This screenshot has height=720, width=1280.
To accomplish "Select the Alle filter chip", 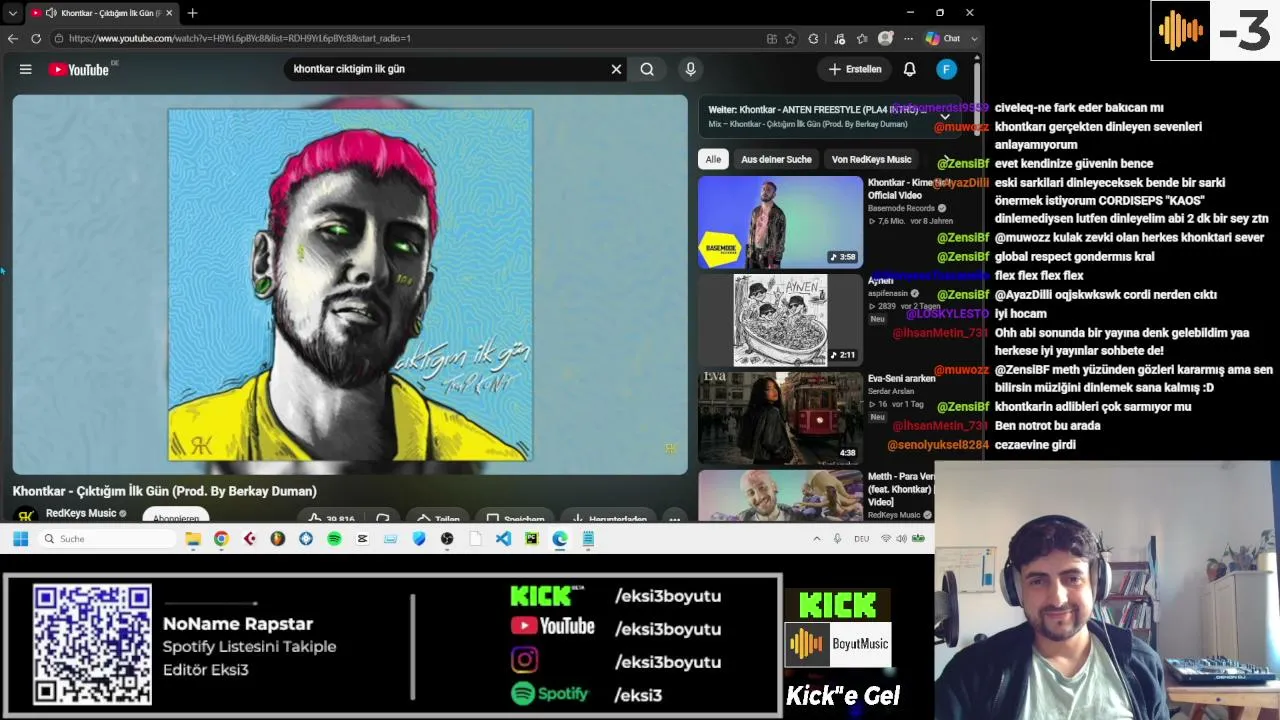I will click(713, 159).
